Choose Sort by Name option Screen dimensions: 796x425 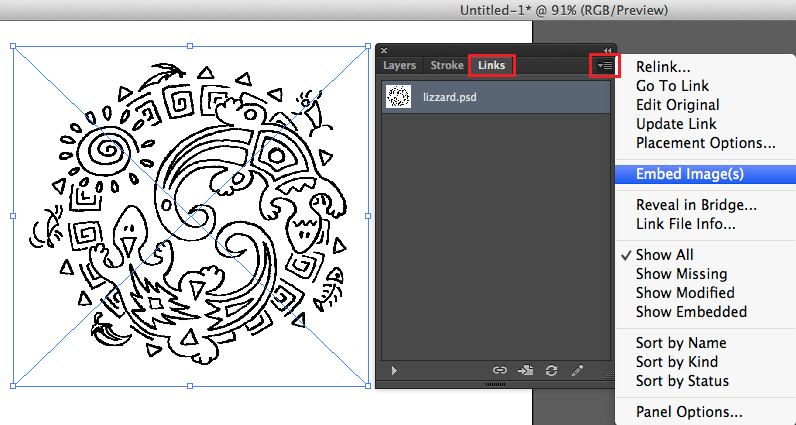click(682, 343)
